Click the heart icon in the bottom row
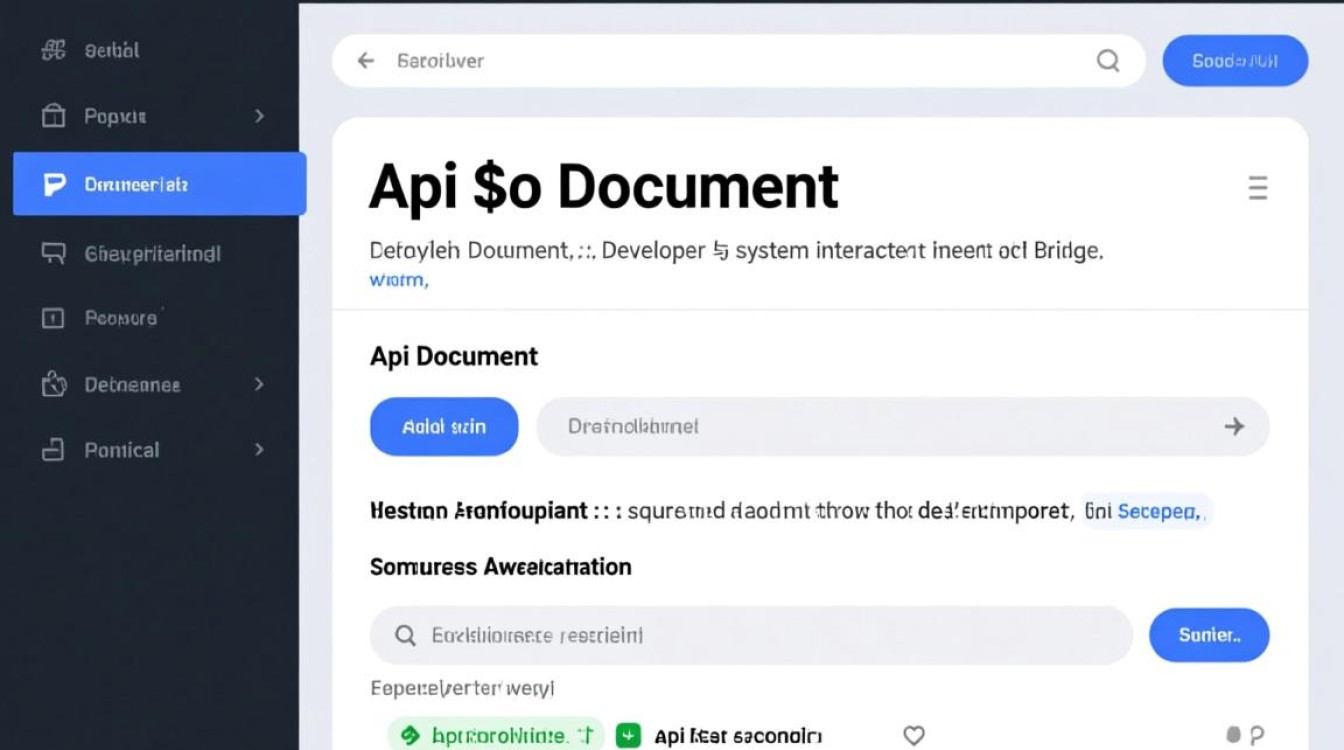 [913, 736]
